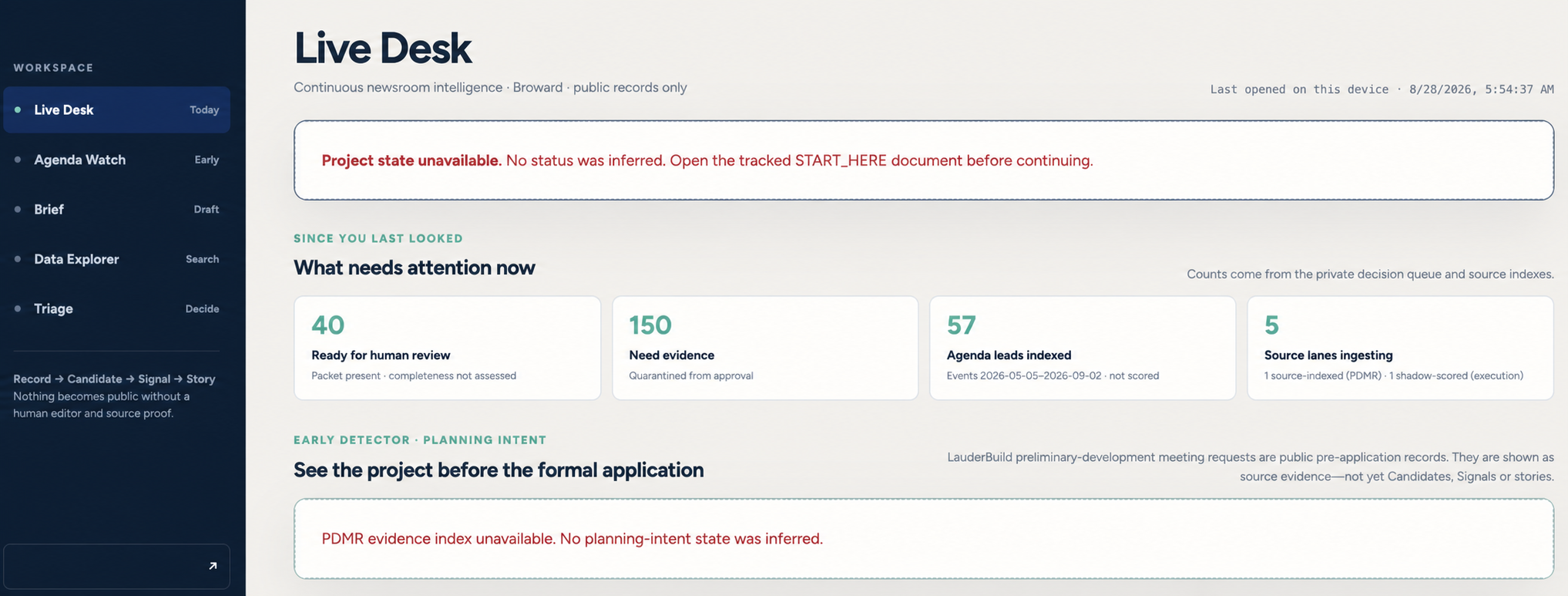Click the Project state unavailable alert banner
The image size is (1568, 596).
924,160
